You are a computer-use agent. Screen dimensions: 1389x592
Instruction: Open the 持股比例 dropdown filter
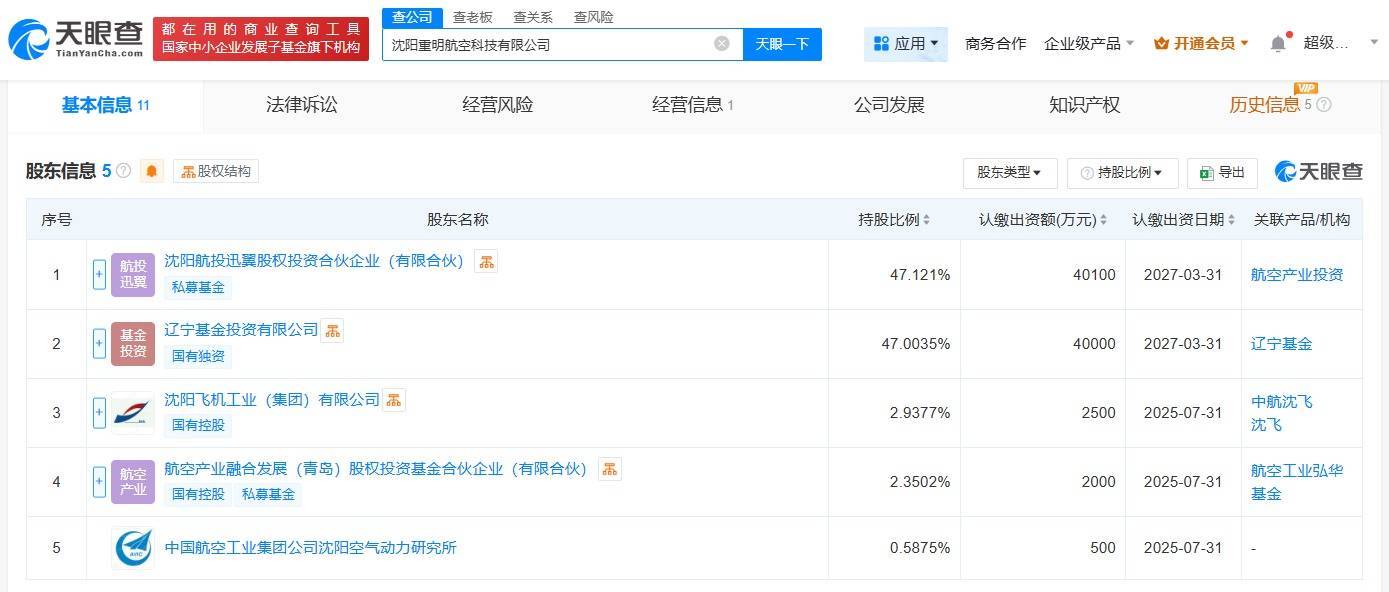(x=1122, y=172)
